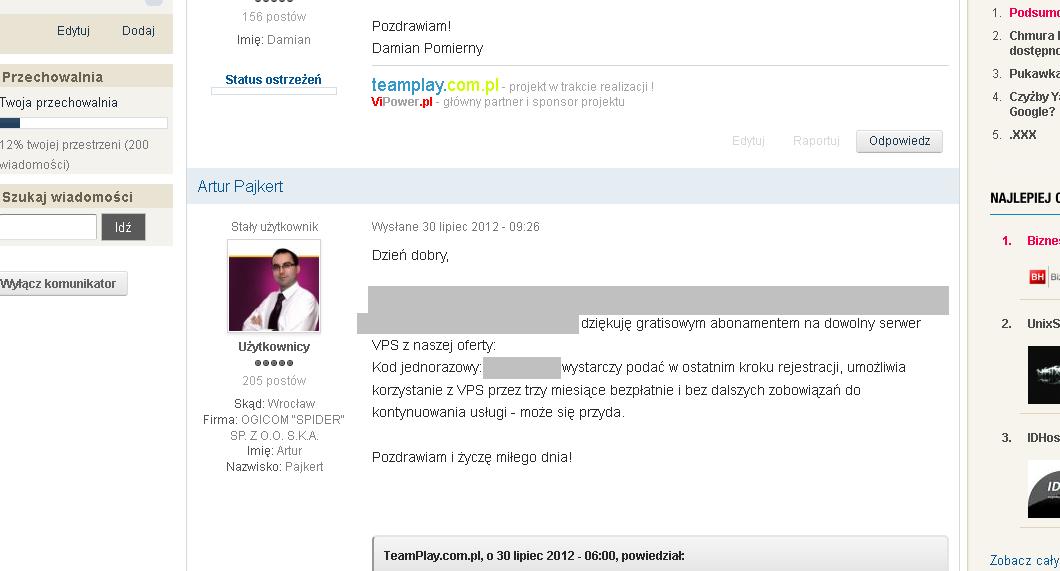This screenshot has height=571, width=1060.
Task: Open the ViPower.pl sponsor logo
Action: point(402,102)
